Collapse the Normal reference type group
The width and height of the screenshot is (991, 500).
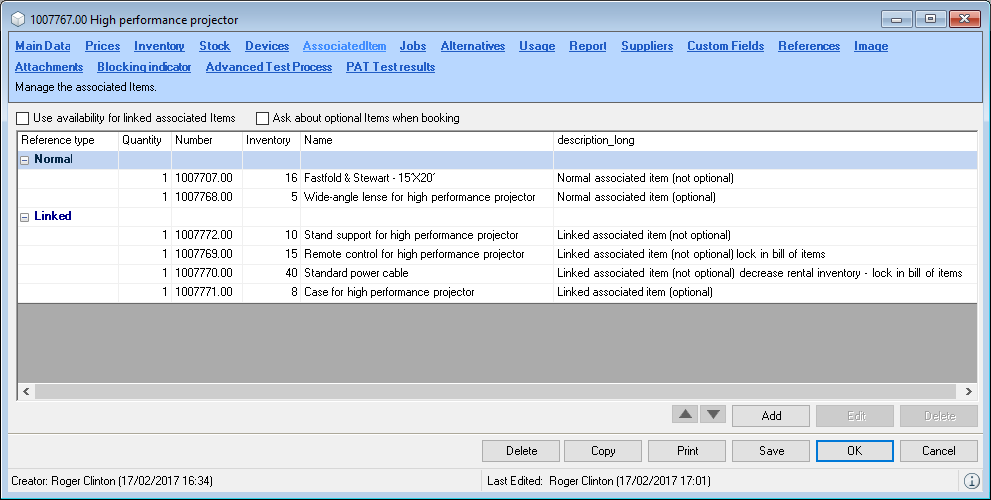[x=24, y=160]
